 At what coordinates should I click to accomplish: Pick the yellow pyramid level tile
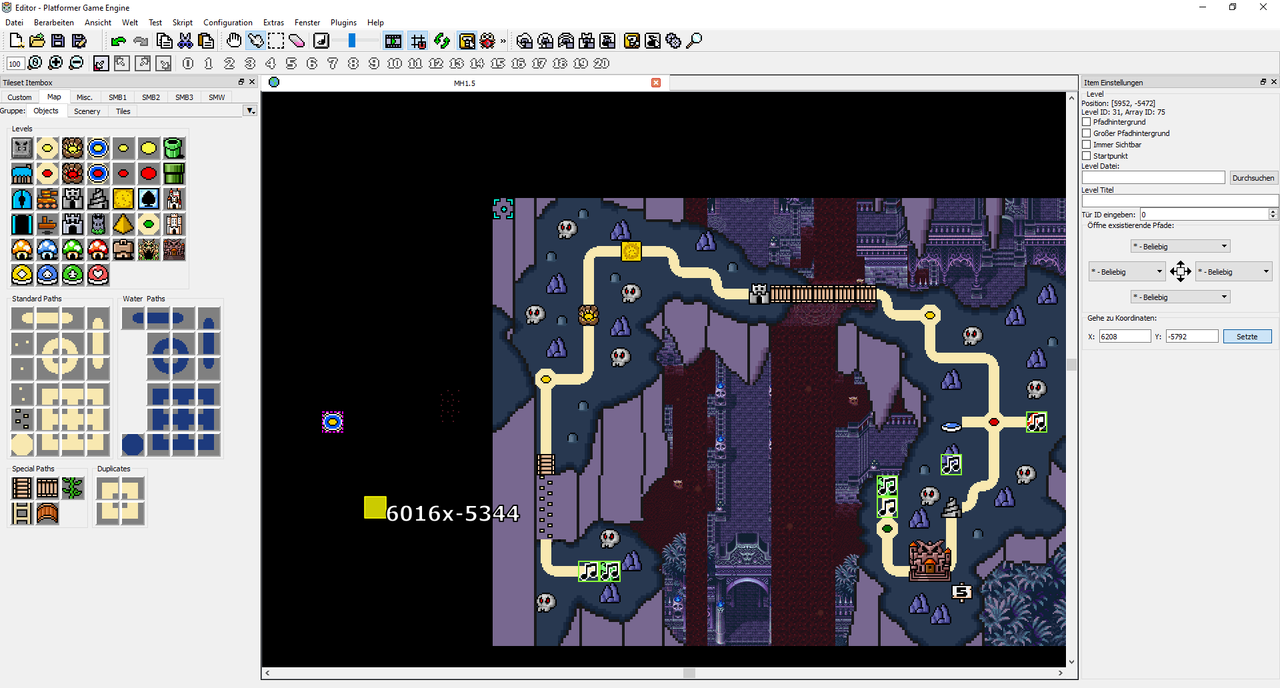point(123,224)
